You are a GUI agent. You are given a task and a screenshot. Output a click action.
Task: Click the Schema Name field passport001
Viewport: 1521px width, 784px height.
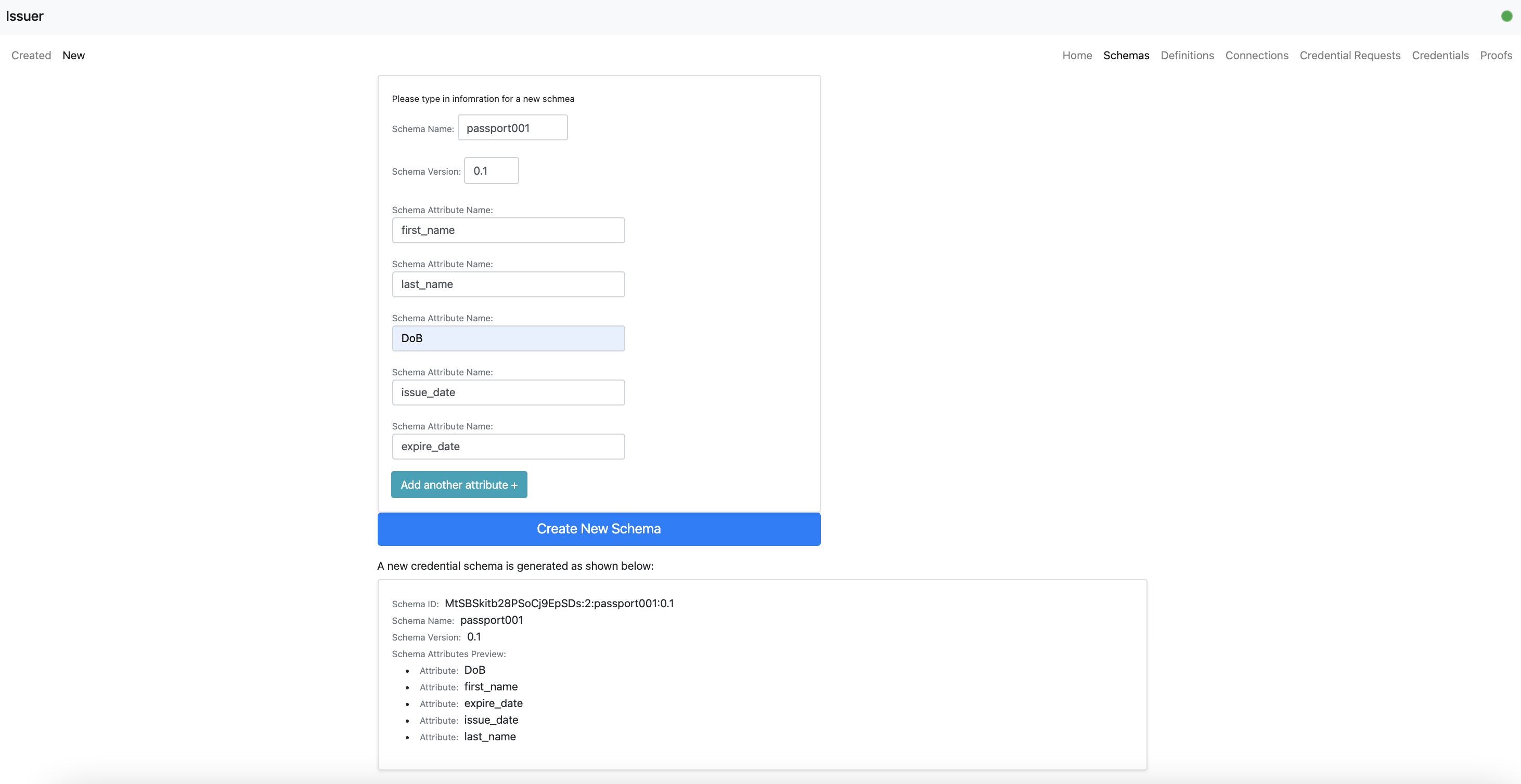512,128
